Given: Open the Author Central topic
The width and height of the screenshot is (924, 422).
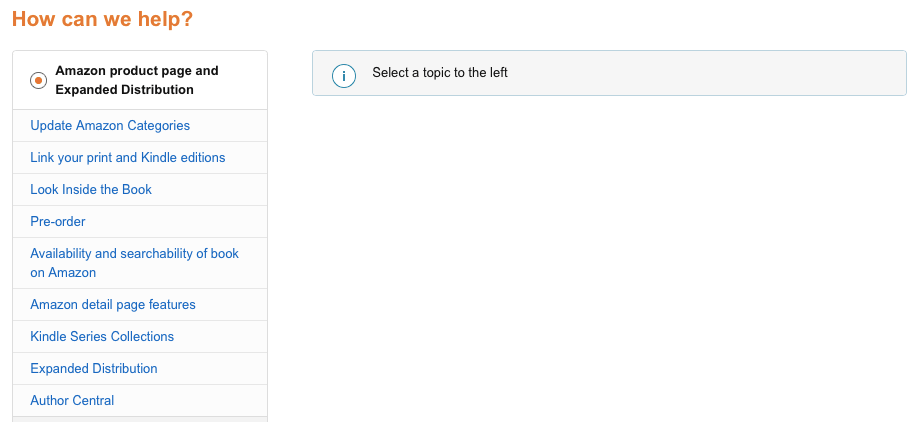Looking at the screenshot, I should (x=72, y=401).
